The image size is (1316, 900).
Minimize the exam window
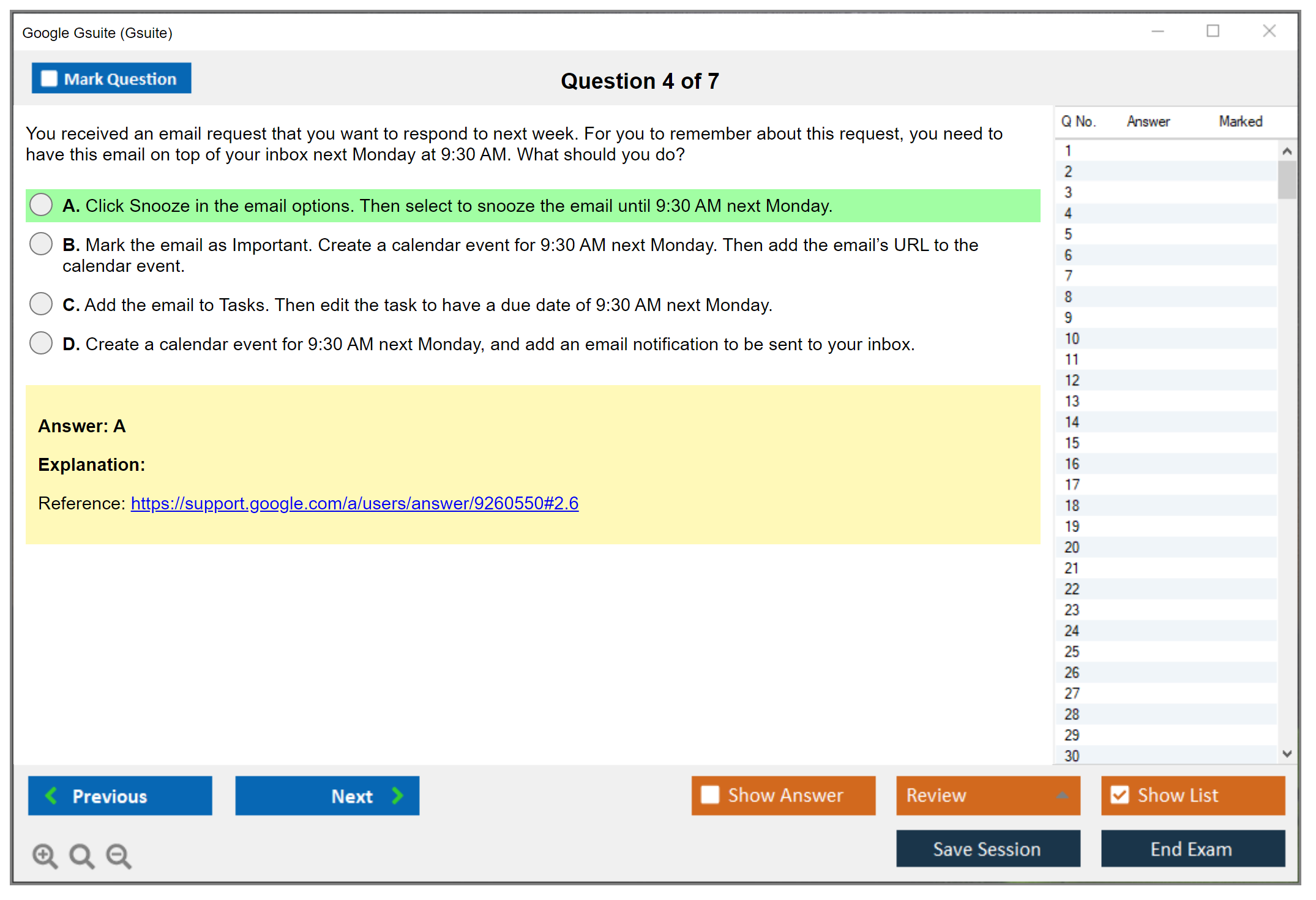pyautogui.click(x=1157, y=31)
